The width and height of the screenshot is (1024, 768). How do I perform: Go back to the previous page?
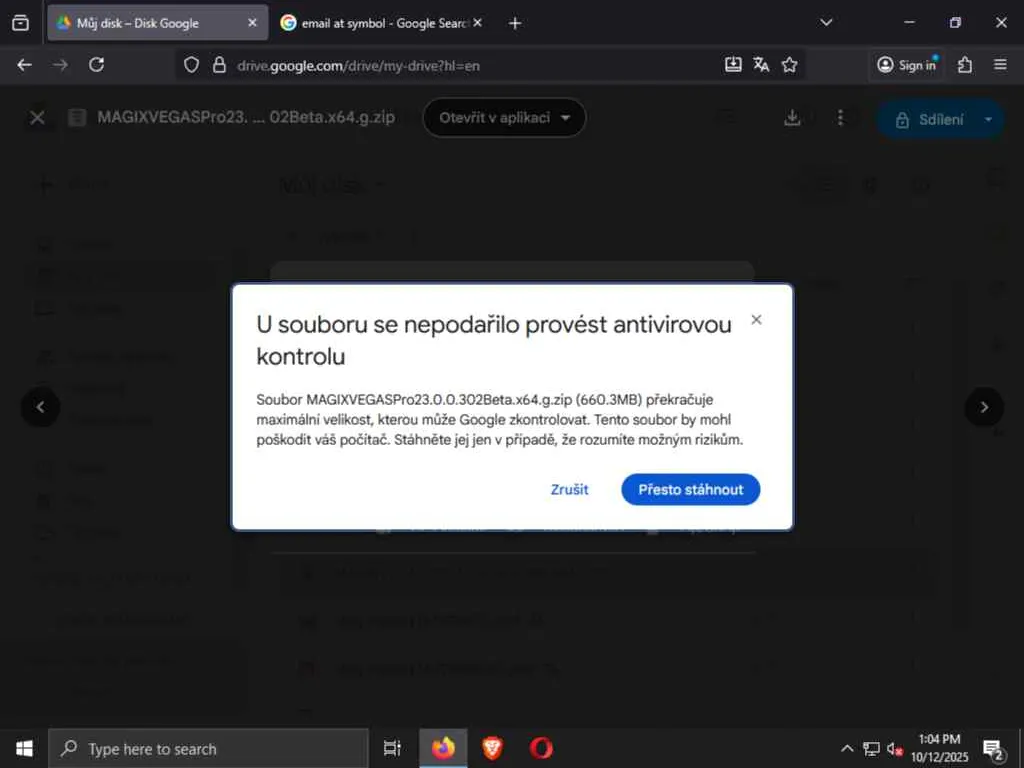pos(24,65)
